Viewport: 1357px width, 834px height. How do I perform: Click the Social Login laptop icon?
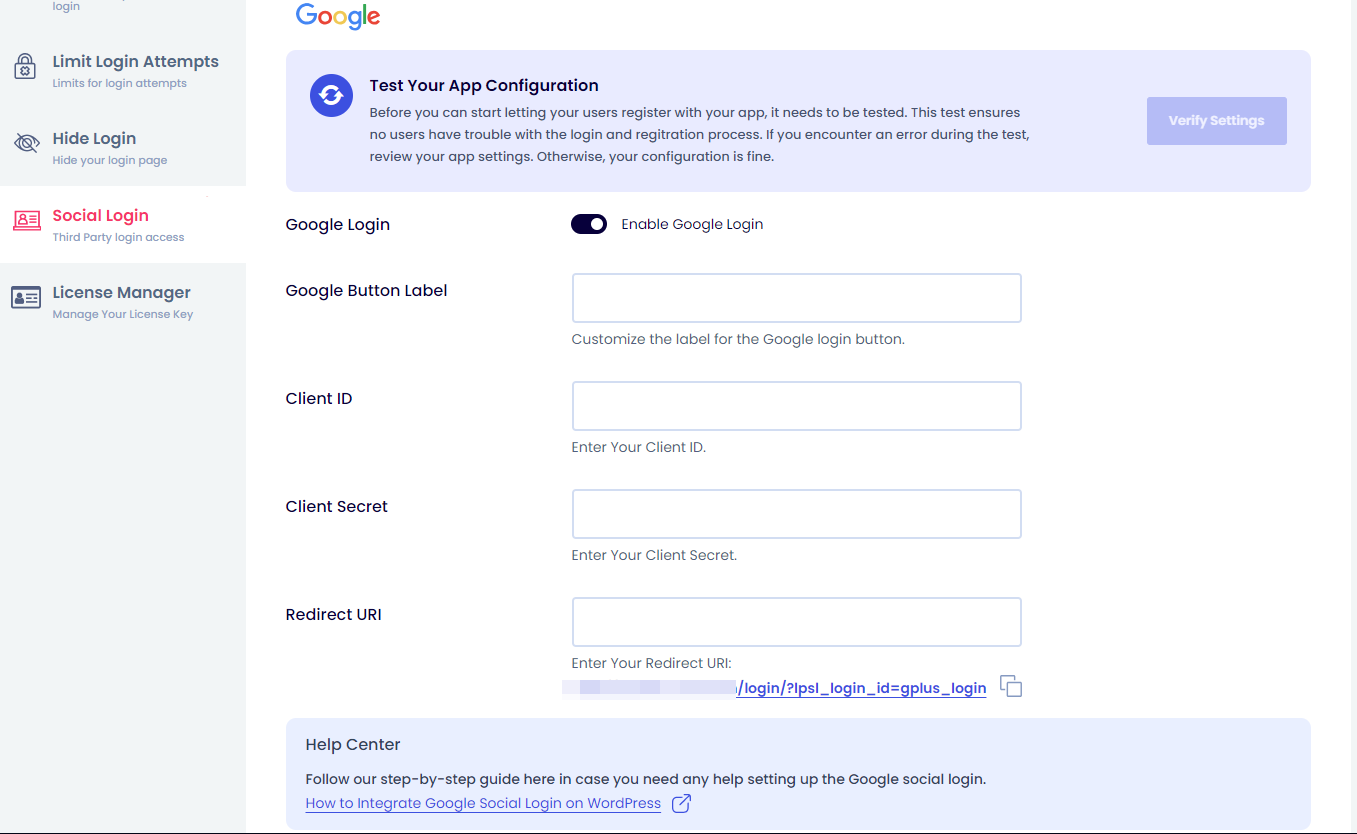pyautogui.click(x=27, y=221)
